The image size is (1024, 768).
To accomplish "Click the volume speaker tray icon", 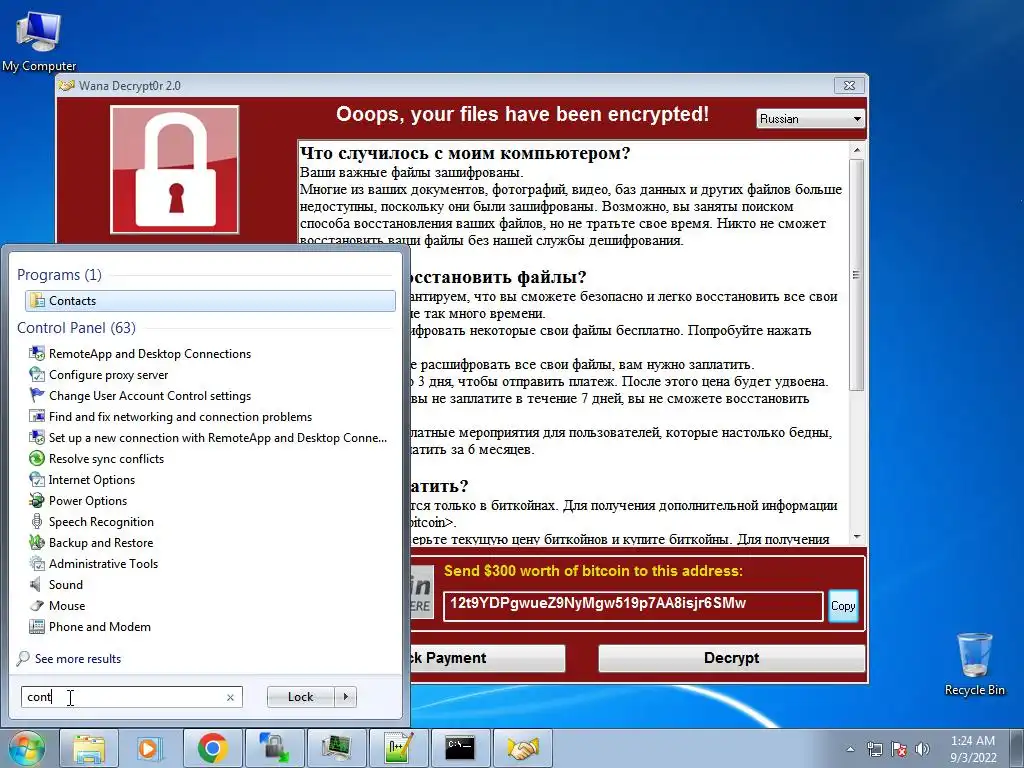I will click(x=922, y=749).
